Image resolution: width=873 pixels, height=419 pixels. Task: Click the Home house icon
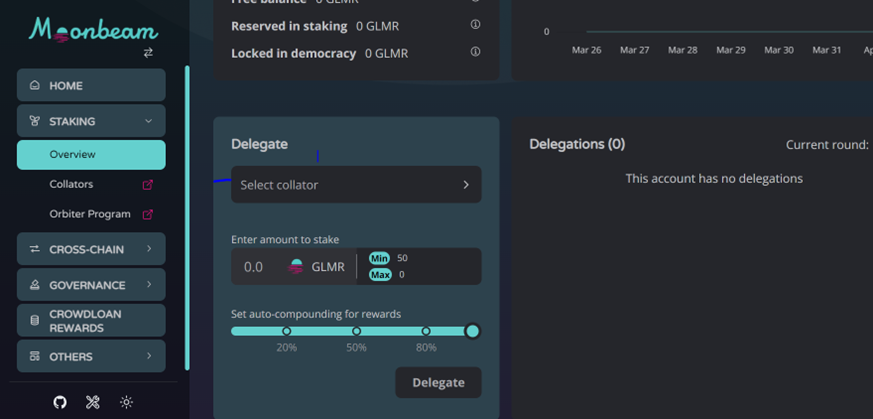35,86
